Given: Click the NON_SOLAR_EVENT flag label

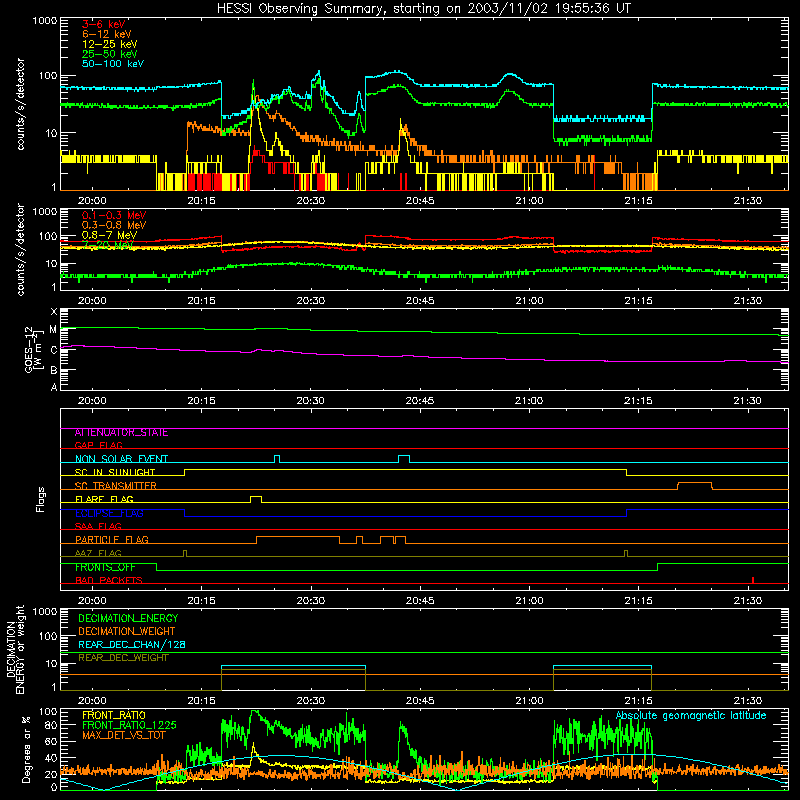Looking at the screenshot, I should tap(121, 459).
